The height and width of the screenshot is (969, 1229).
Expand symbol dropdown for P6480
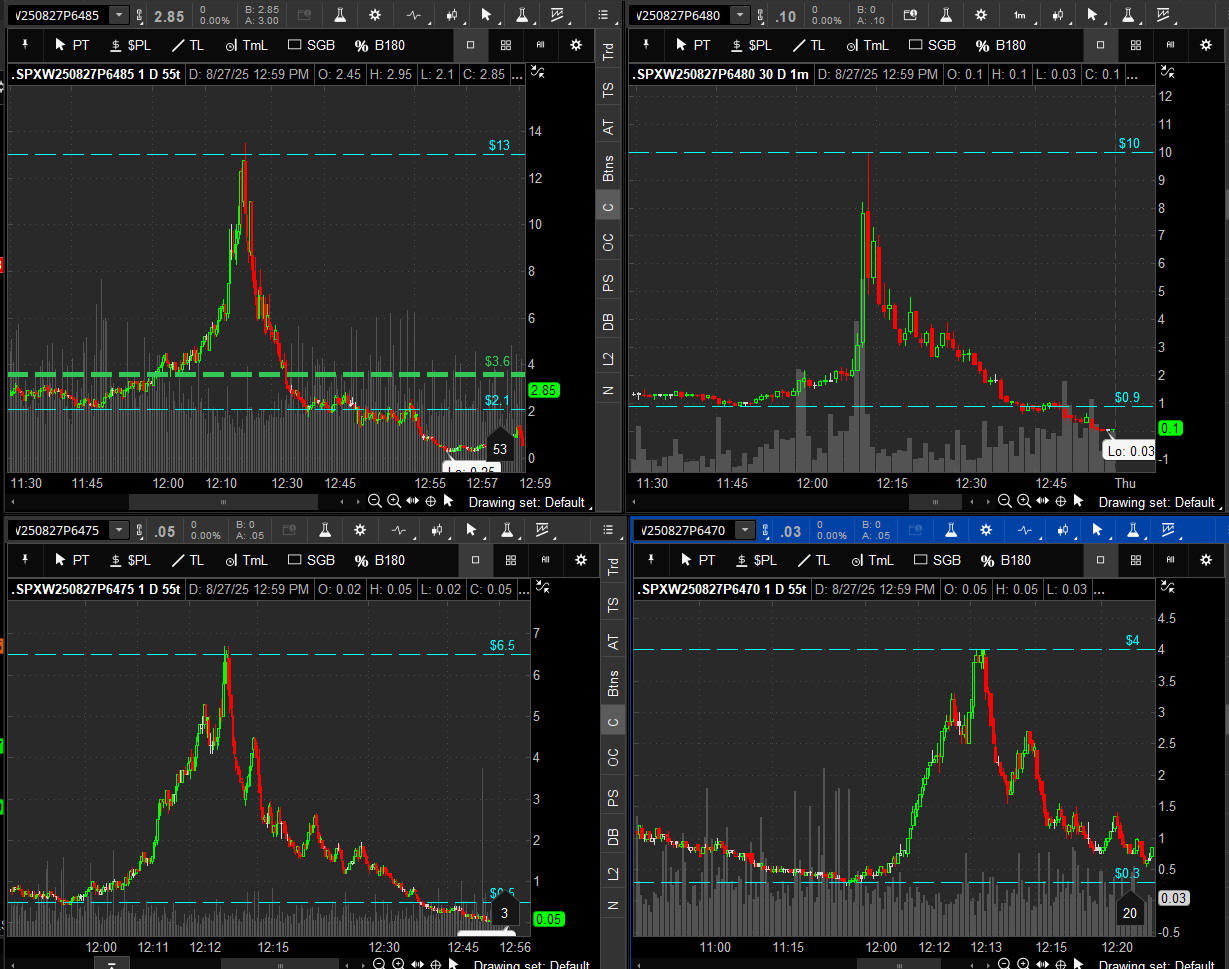coord(740,15)
